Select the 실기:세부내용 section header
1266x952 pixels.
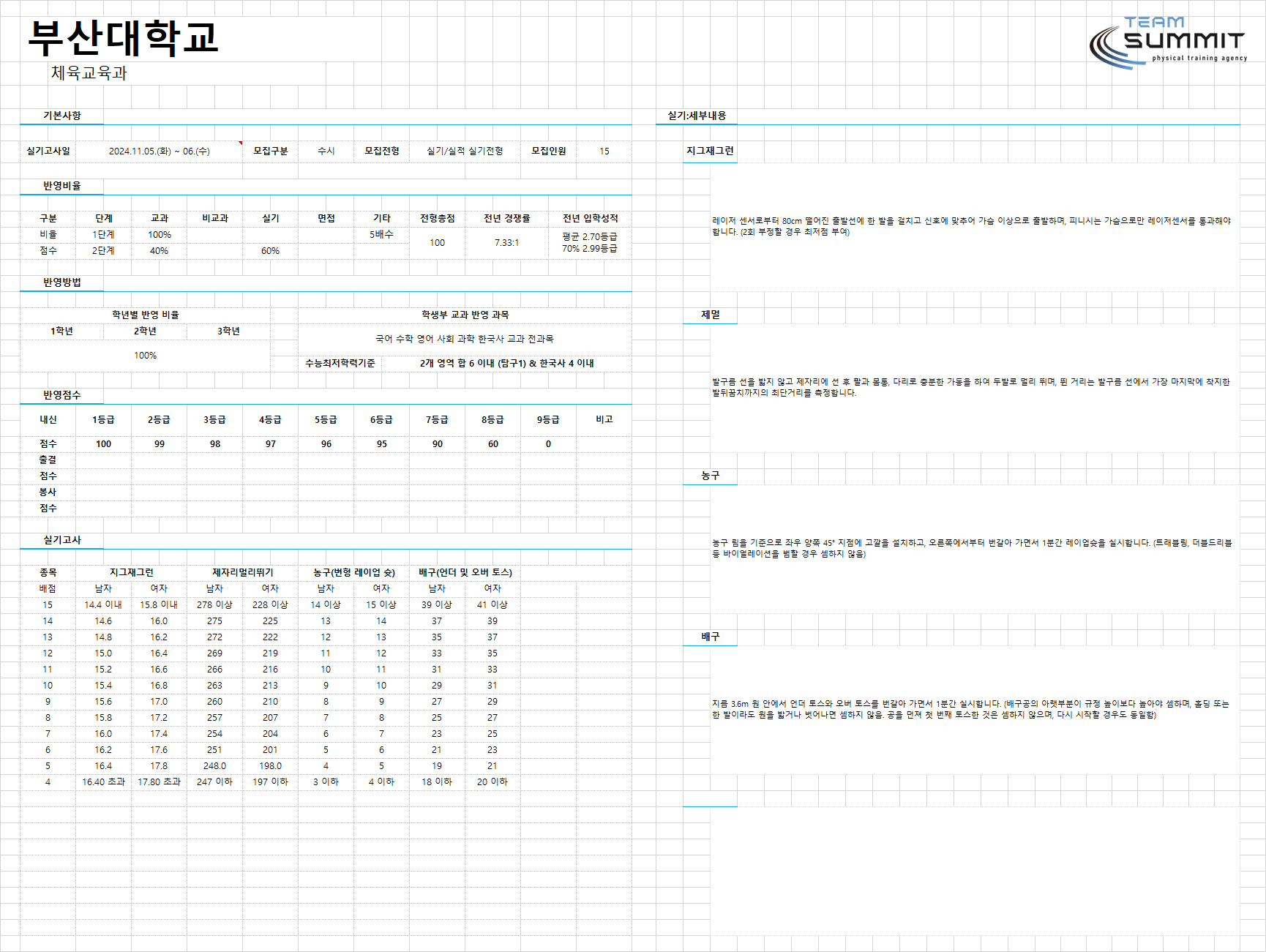click(x=697, y=116)
